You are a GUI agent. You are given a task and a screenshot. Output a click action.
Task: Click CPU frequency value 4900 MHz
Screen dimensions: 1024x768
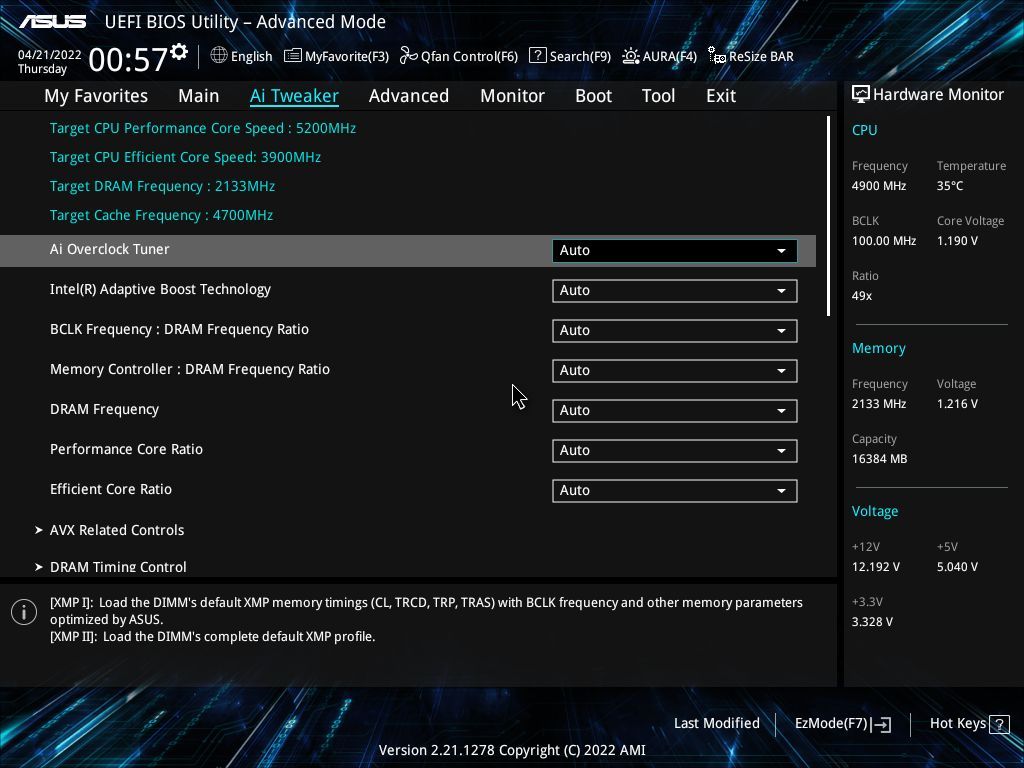pos(879,186)
